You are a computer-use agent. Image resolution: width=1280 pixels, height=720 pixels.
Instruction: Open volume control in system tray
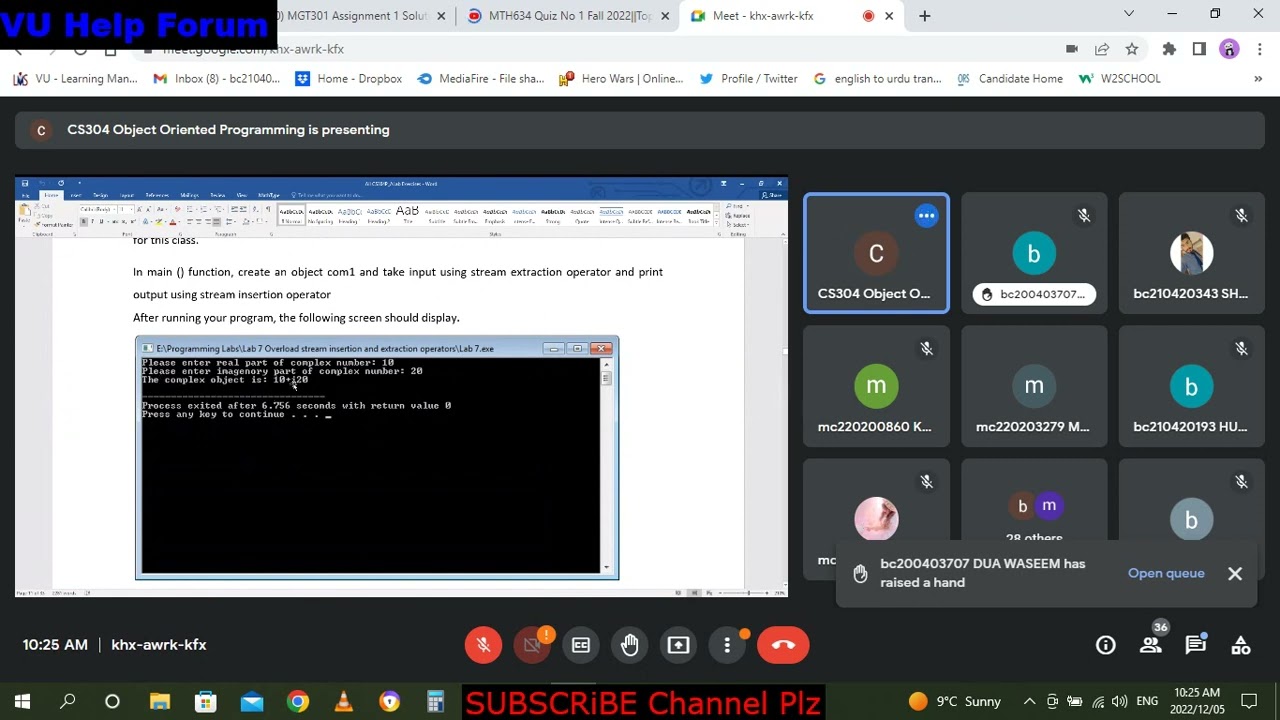tap(1119, 701)
